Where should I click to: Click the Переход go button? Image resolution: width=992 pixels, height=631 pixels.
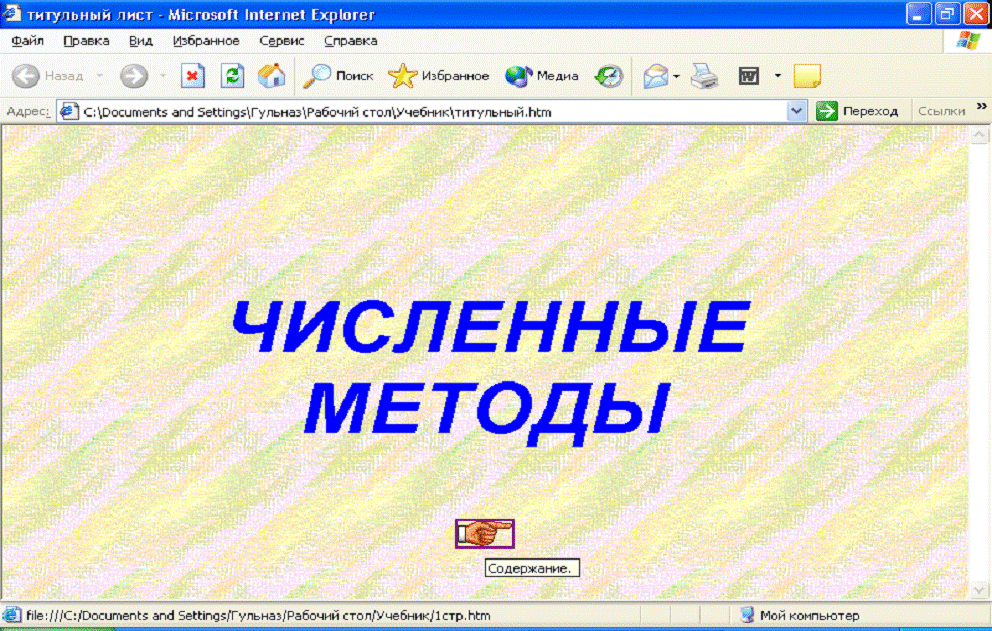point(857,111)
